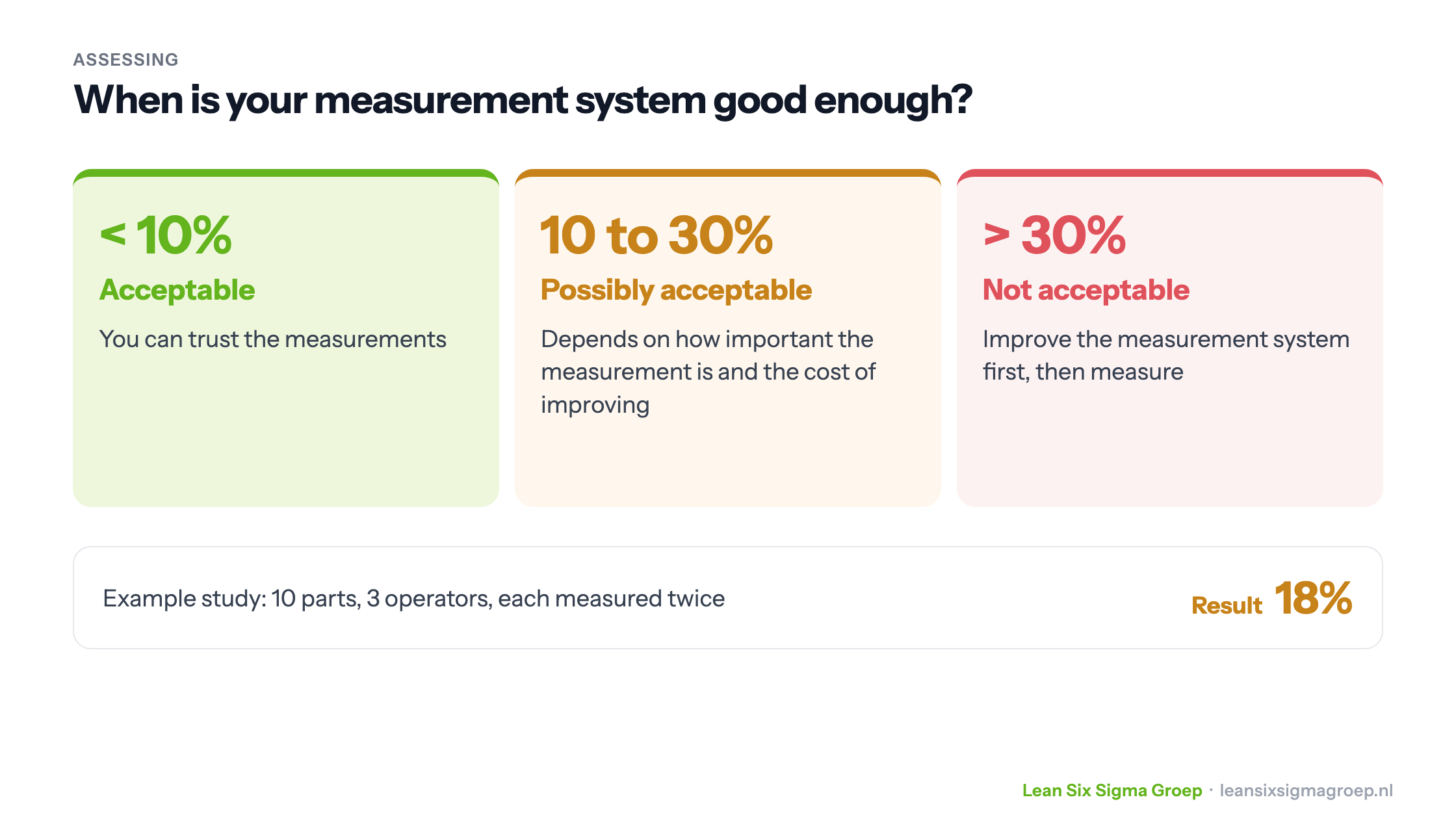Click the '18%' result value
This screenshot has height=819, width=1456.
point(1313,597)
